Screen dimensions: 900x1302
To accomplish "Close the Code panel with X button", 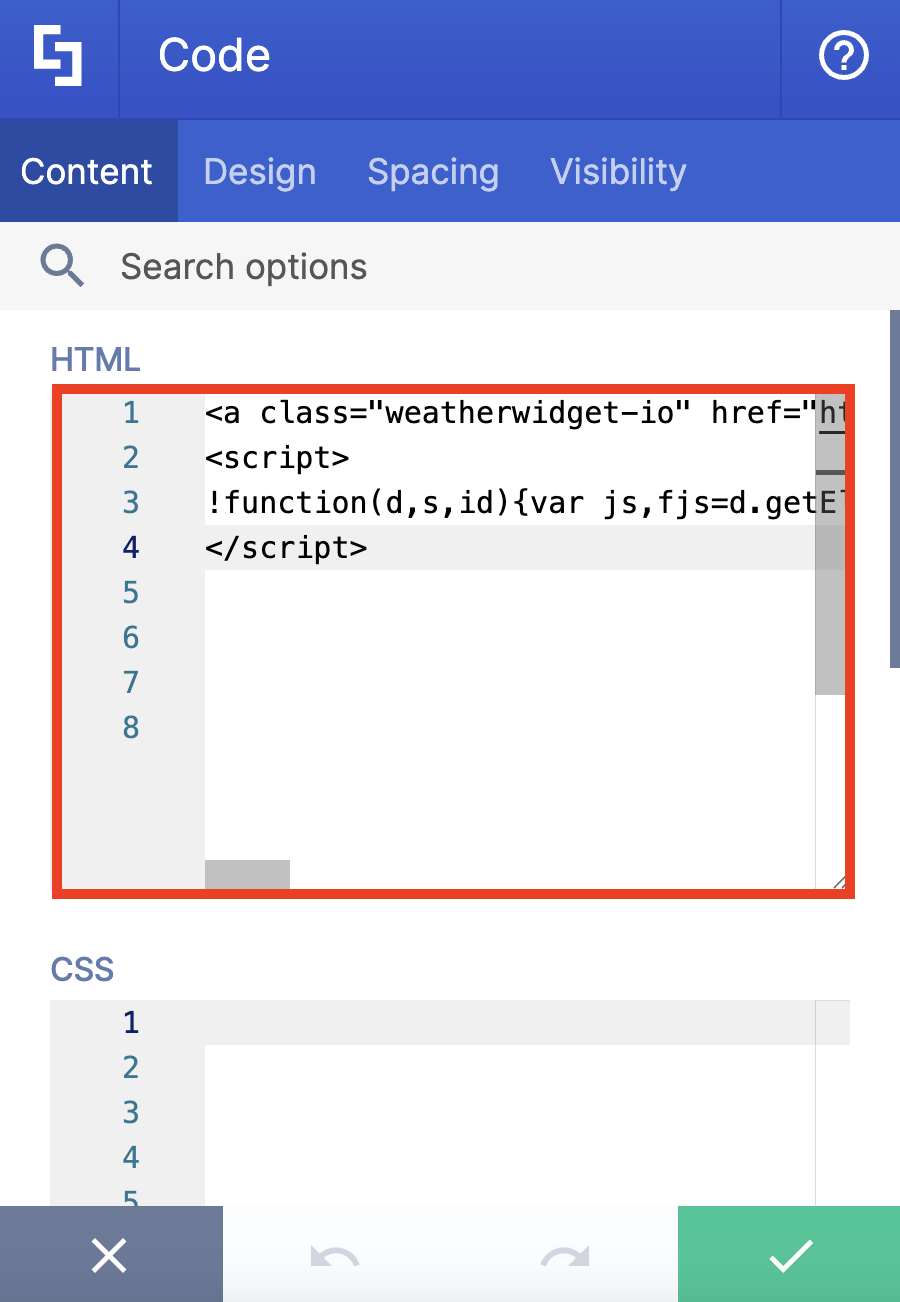I will [x=110, y=1254].
